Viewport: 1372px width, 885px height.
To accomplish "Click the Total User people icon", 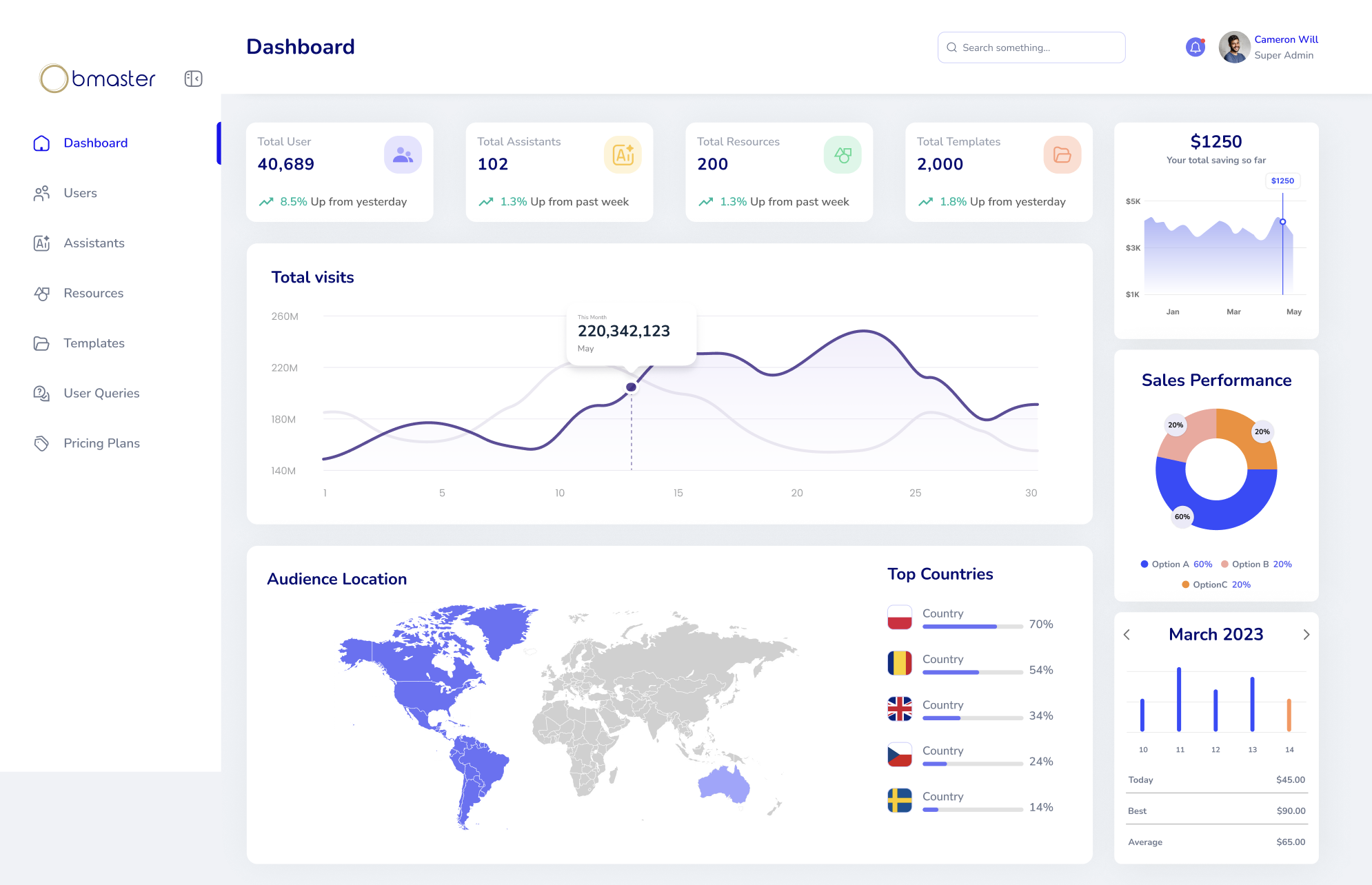I will [x=403, y=155].
